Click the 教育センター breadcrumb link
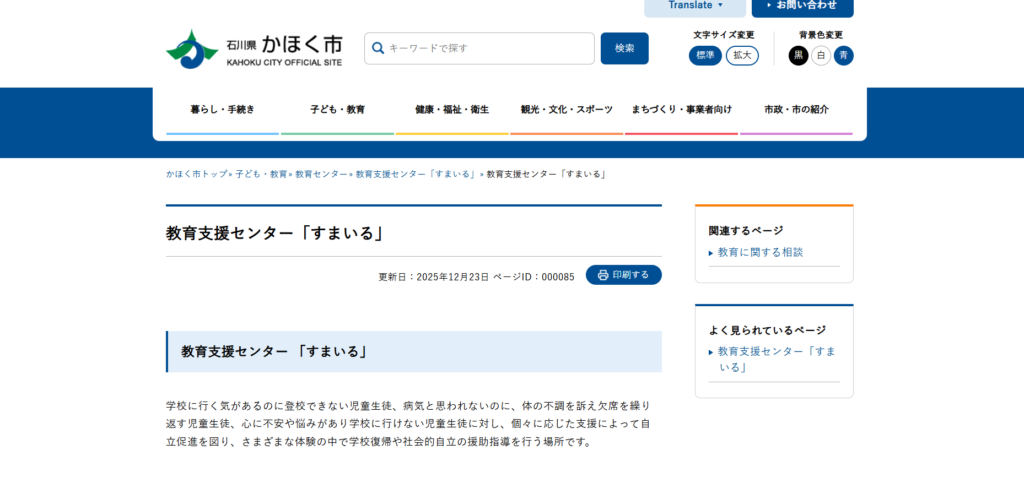 (x=321, y=174)
